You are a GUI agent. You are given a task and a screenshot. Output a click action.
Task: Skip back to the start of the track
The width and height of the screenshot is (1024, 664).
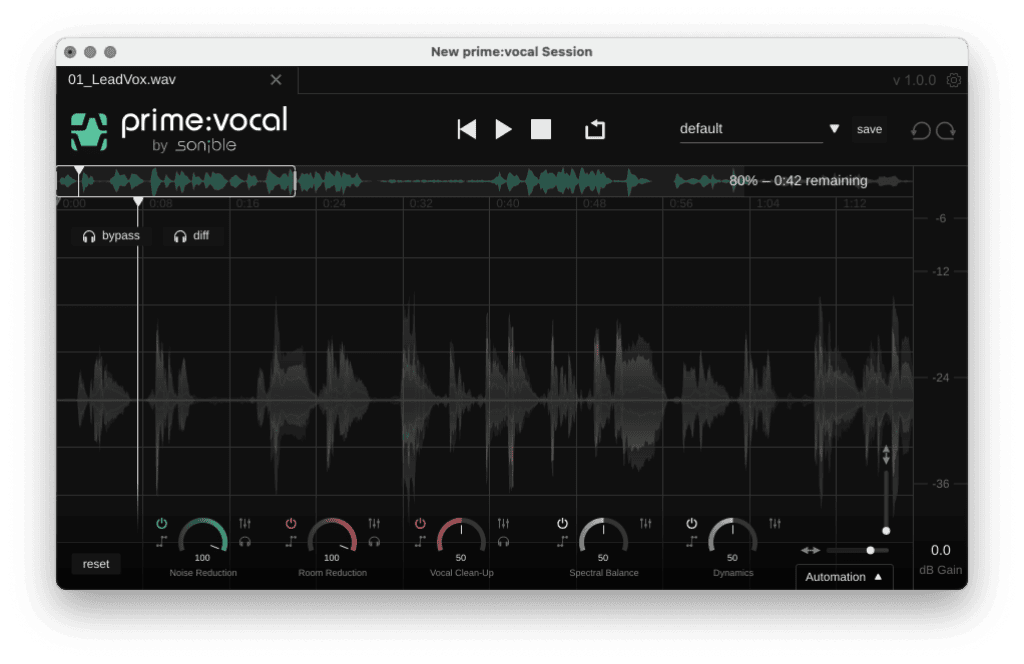tap(467, 129)
